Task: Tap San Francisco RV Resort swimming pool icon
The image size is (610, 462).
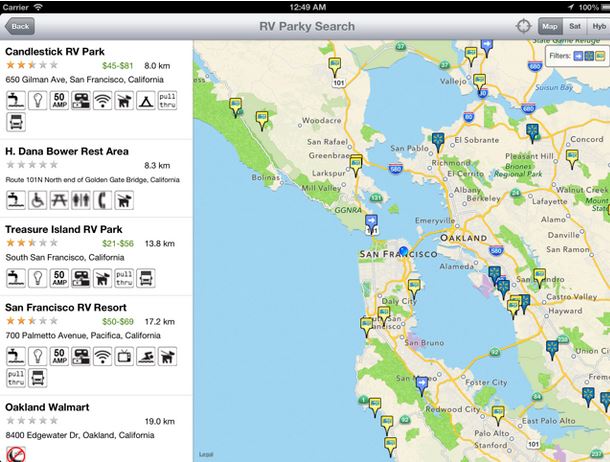Action: click(146, 356)
